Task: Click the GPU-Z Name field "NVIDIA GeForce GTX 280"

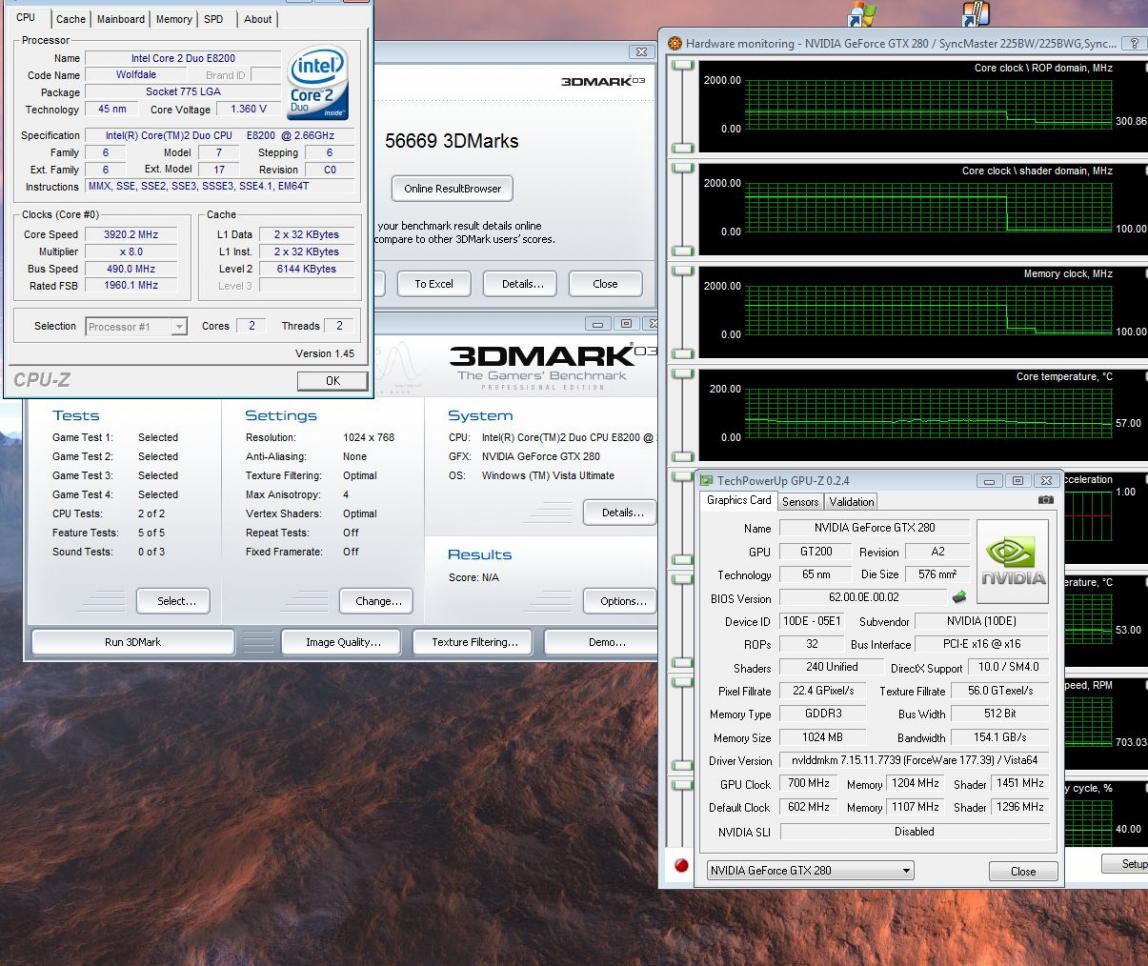Action: (x=874, y=527)
